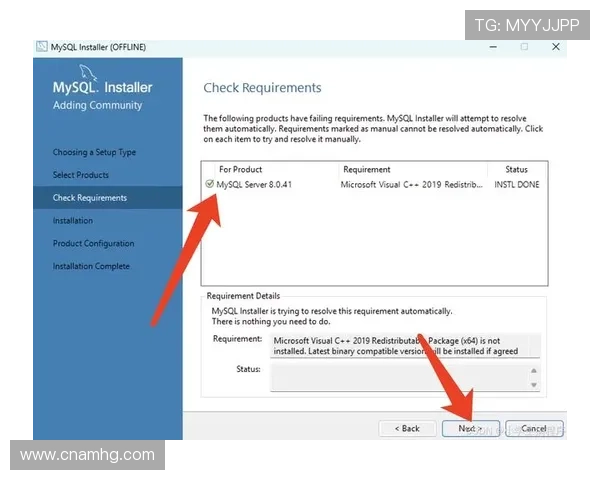Maximize the MySQL Installer window
Viewport: 600px width, 480px height.
coord(525,47)
